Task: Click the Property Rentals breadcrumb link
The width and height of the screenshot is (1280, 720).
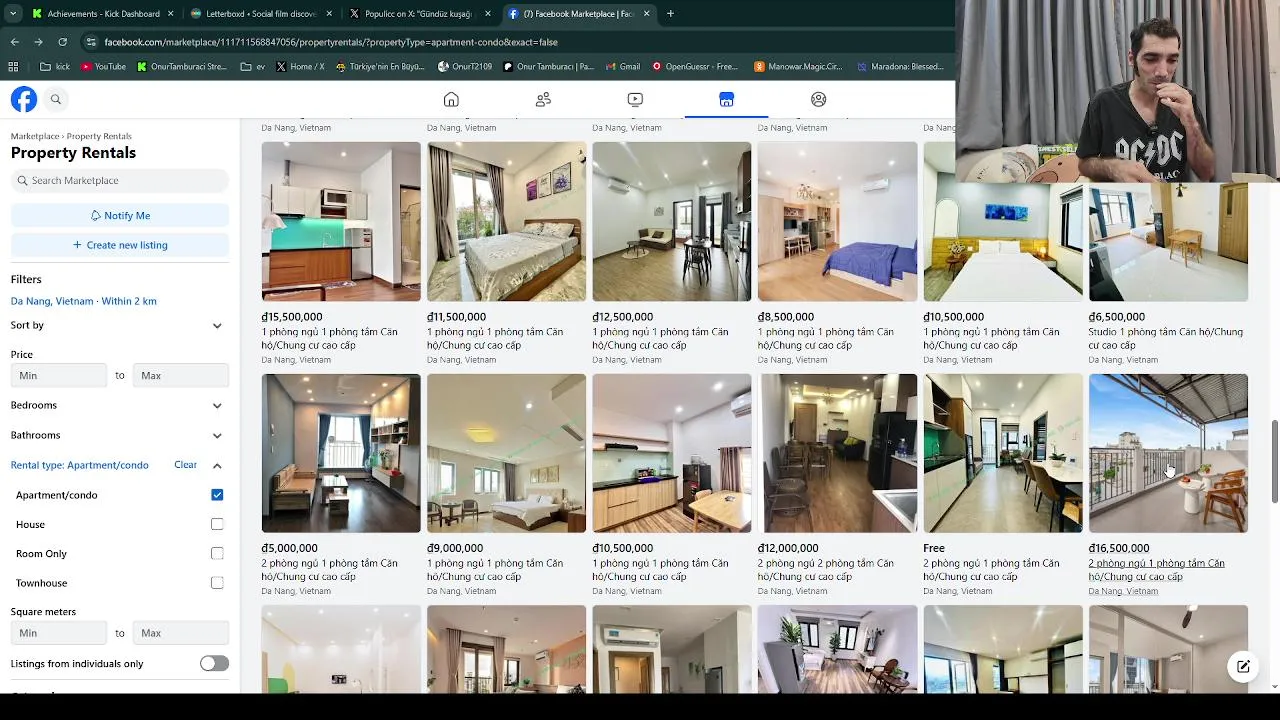Action: click(99, 136)
